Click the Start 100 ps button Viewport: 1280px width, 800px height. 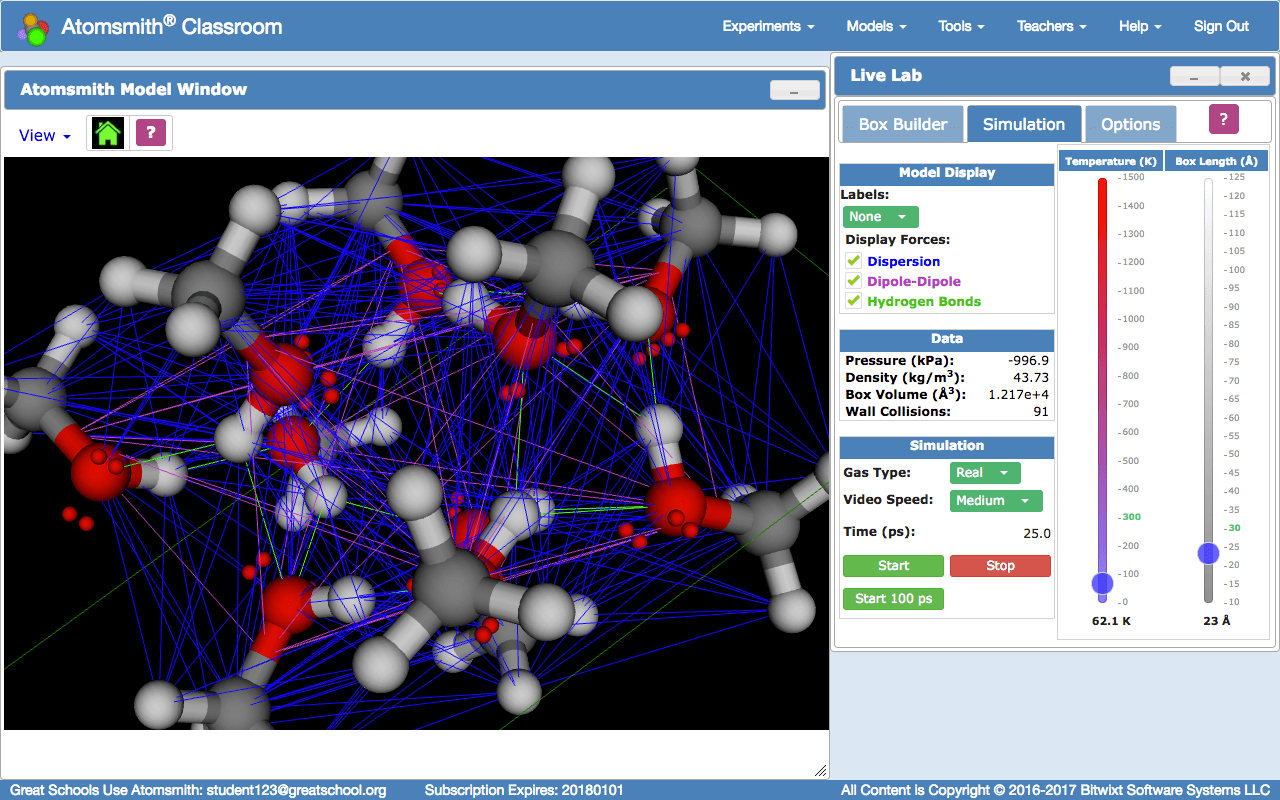point(893,599)
